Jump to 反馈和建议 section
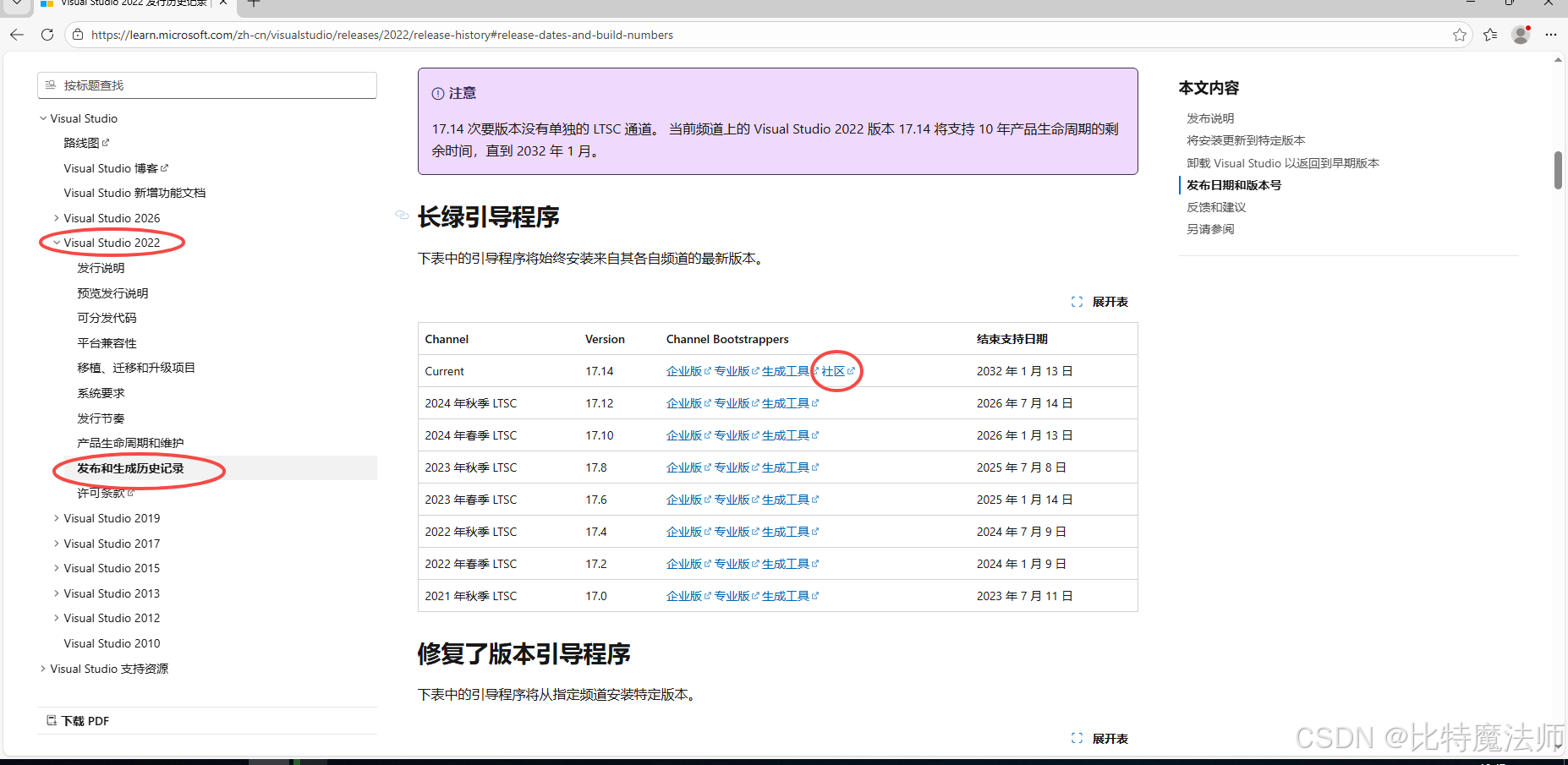 1216,207
